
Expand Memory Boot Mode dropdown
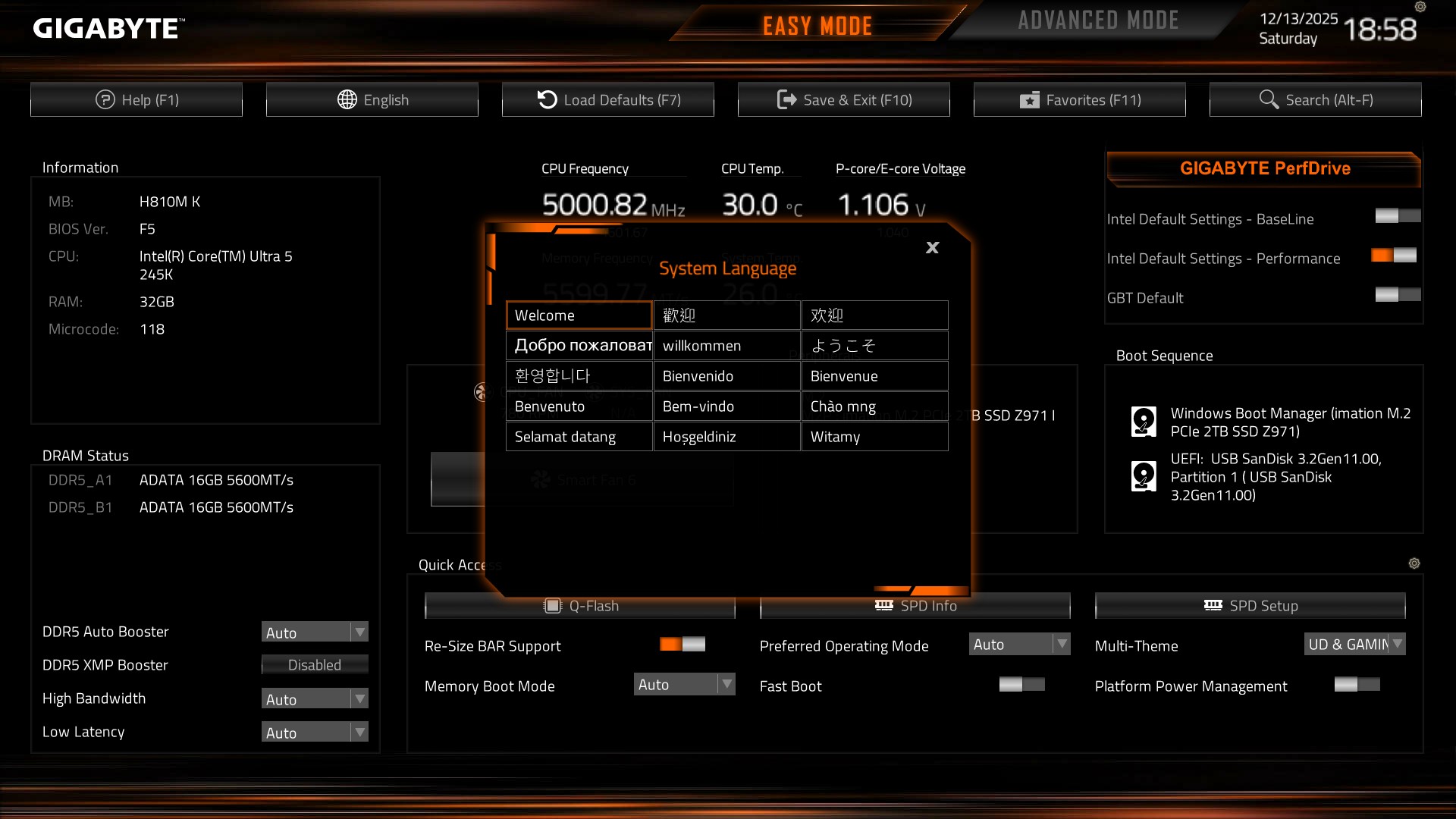pyautogui.click(x=684, y=685)
